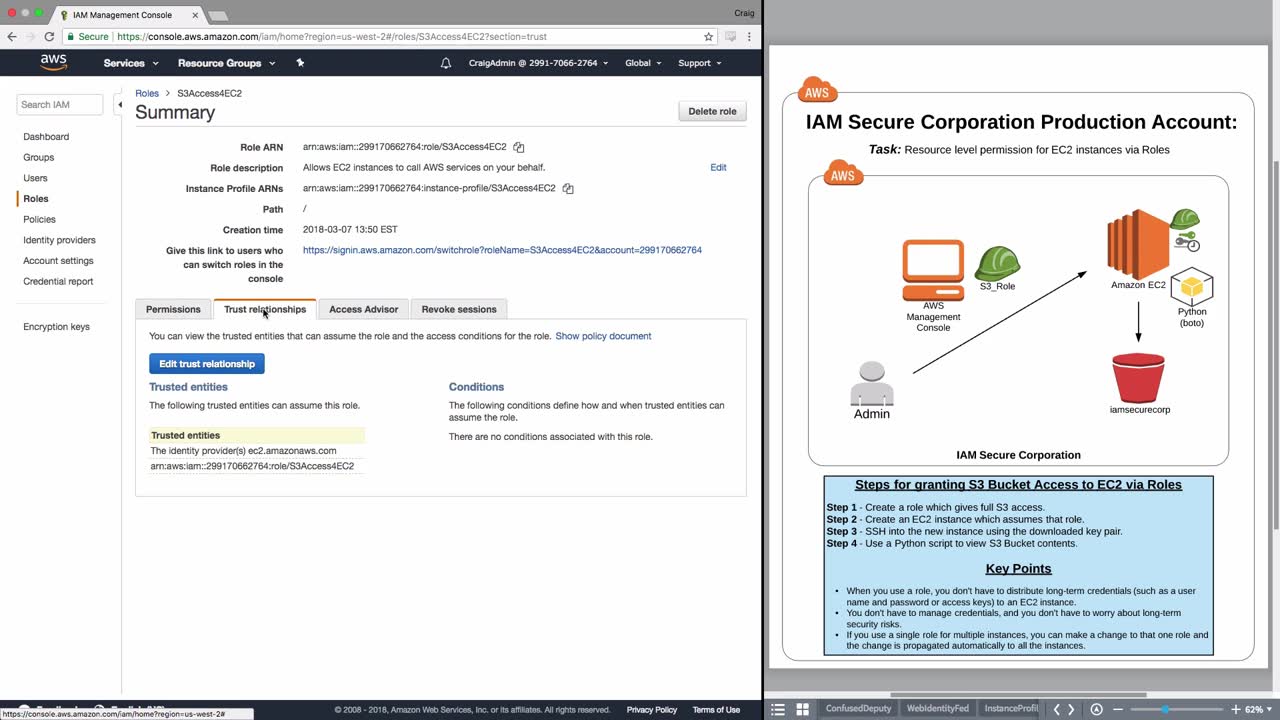The image size is (1280, 720).
Task: Open the Global region dropdown
Action: tap(643, 63)
